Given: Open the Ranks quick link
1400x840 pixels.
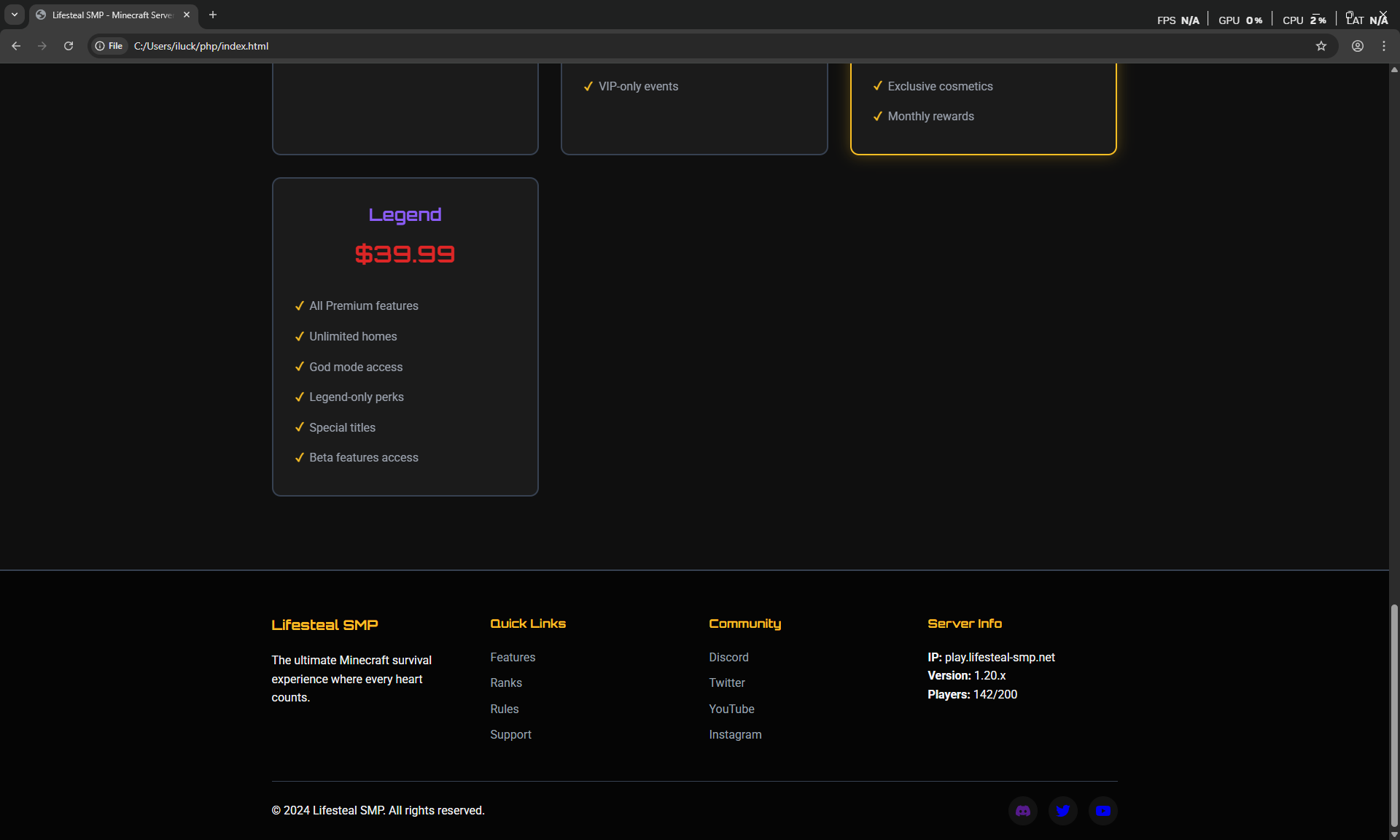Looking at the screenshot, I should [x=506, y=682].
